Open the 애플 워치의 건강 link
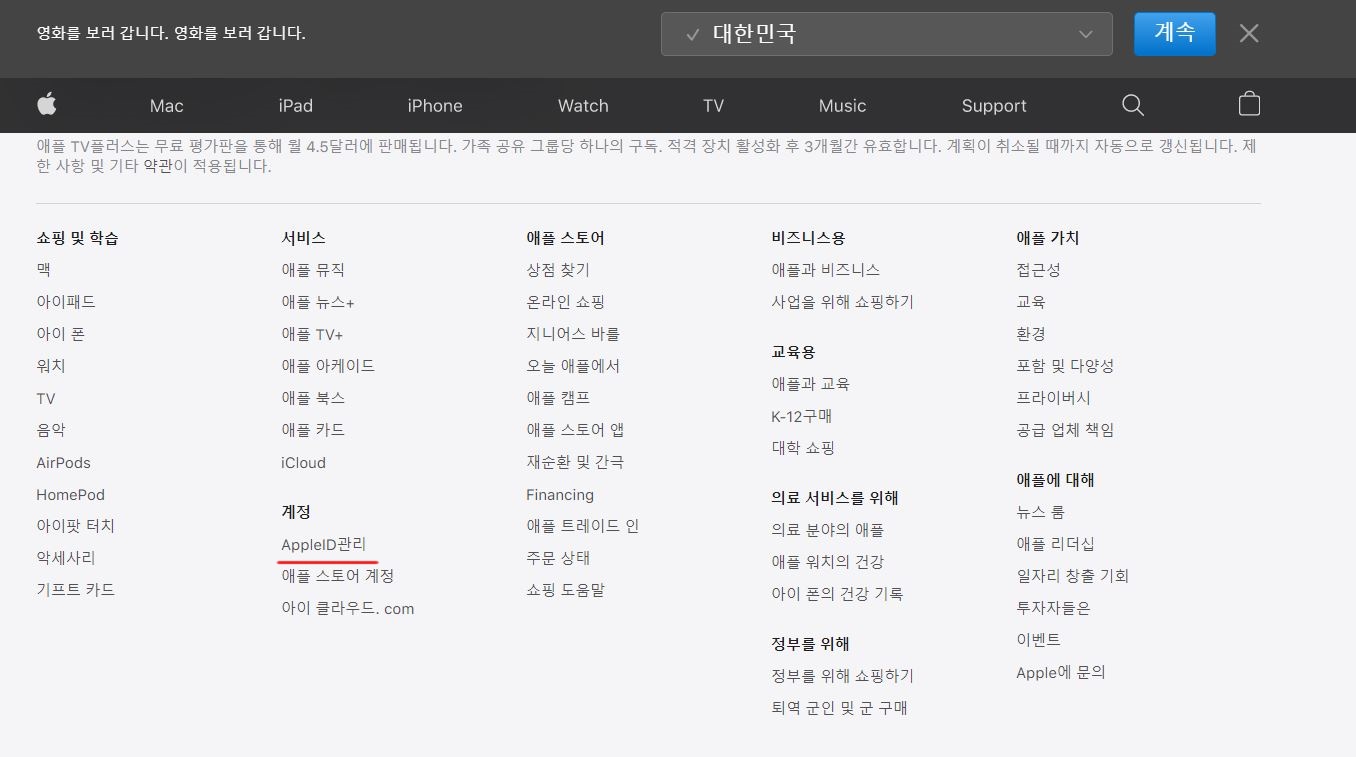 point(828,562)
